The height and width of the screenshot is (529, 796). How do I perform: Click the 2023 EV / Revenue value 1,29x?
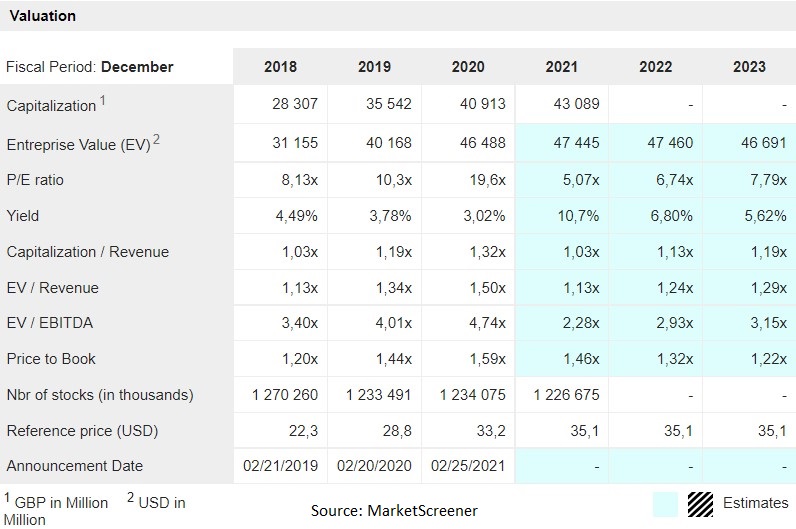769,288
